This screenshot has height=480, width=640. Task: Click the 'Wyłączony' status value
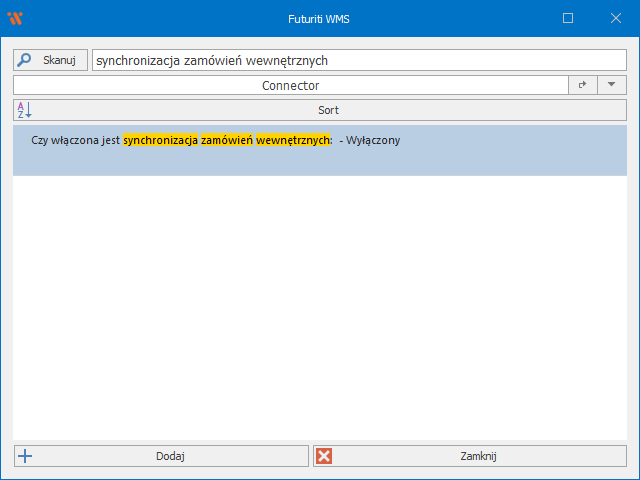tap(373, 141)
